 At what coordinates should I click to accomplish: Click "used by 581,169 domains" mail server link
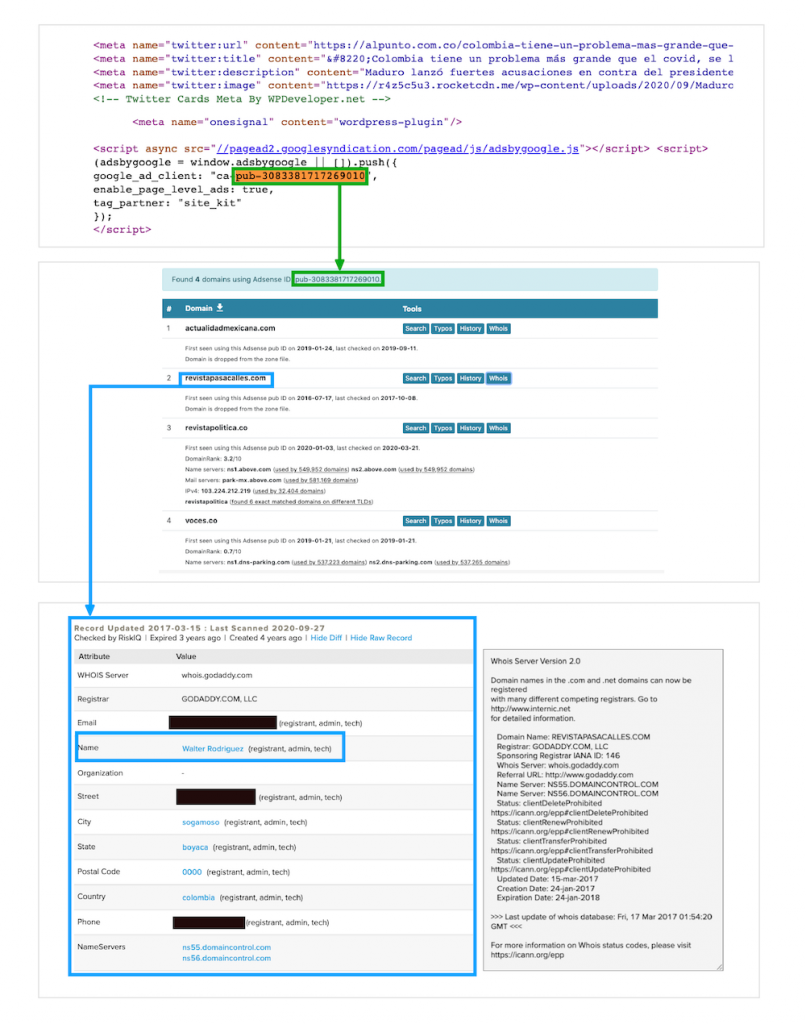(x=321, y=480)
